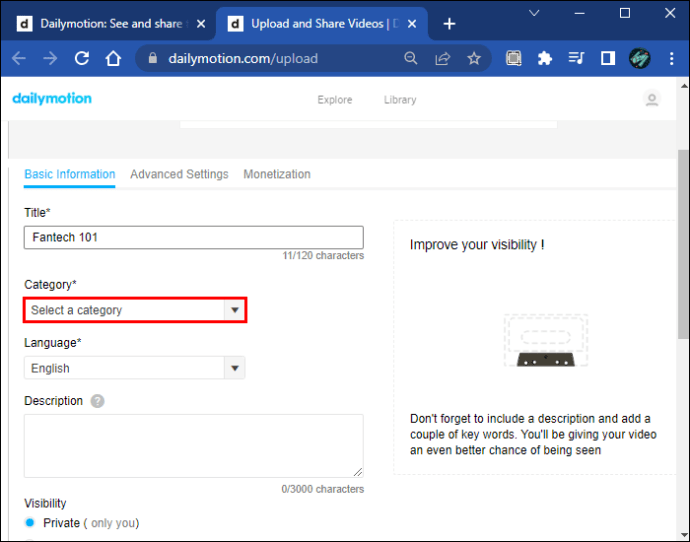Click the padlock site info icon
This screenshot has width=690, height=542.
tap(153, 58)
